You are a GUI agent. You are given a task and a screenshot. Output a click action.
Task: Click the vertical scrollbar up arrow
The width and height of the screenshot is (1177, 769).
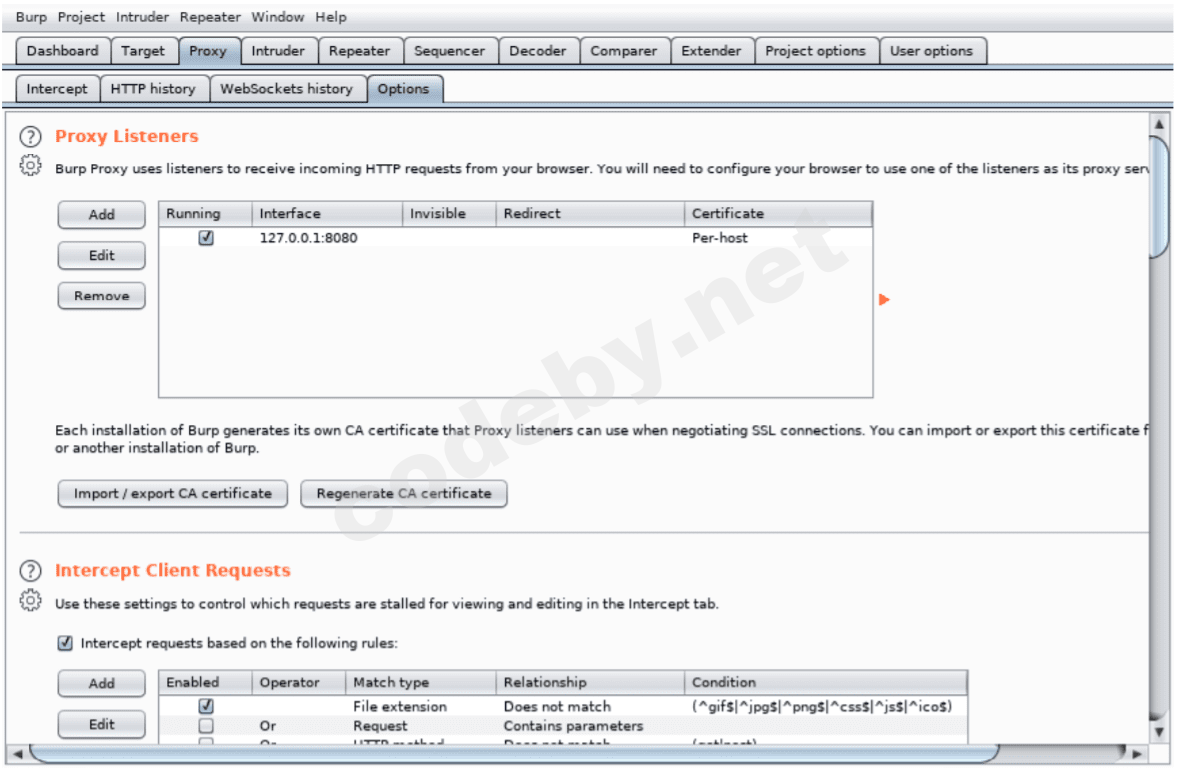pyautogui.click(x=1159, y=124)
